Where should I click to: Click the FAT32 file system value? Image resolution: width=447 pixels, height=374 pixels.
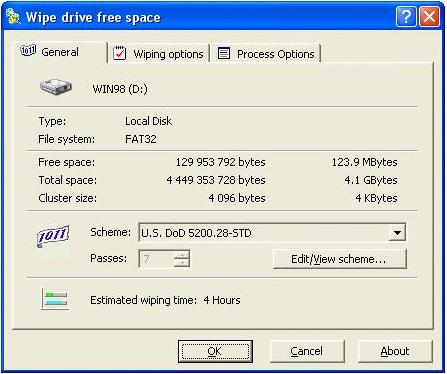click(x=141, y=139)
